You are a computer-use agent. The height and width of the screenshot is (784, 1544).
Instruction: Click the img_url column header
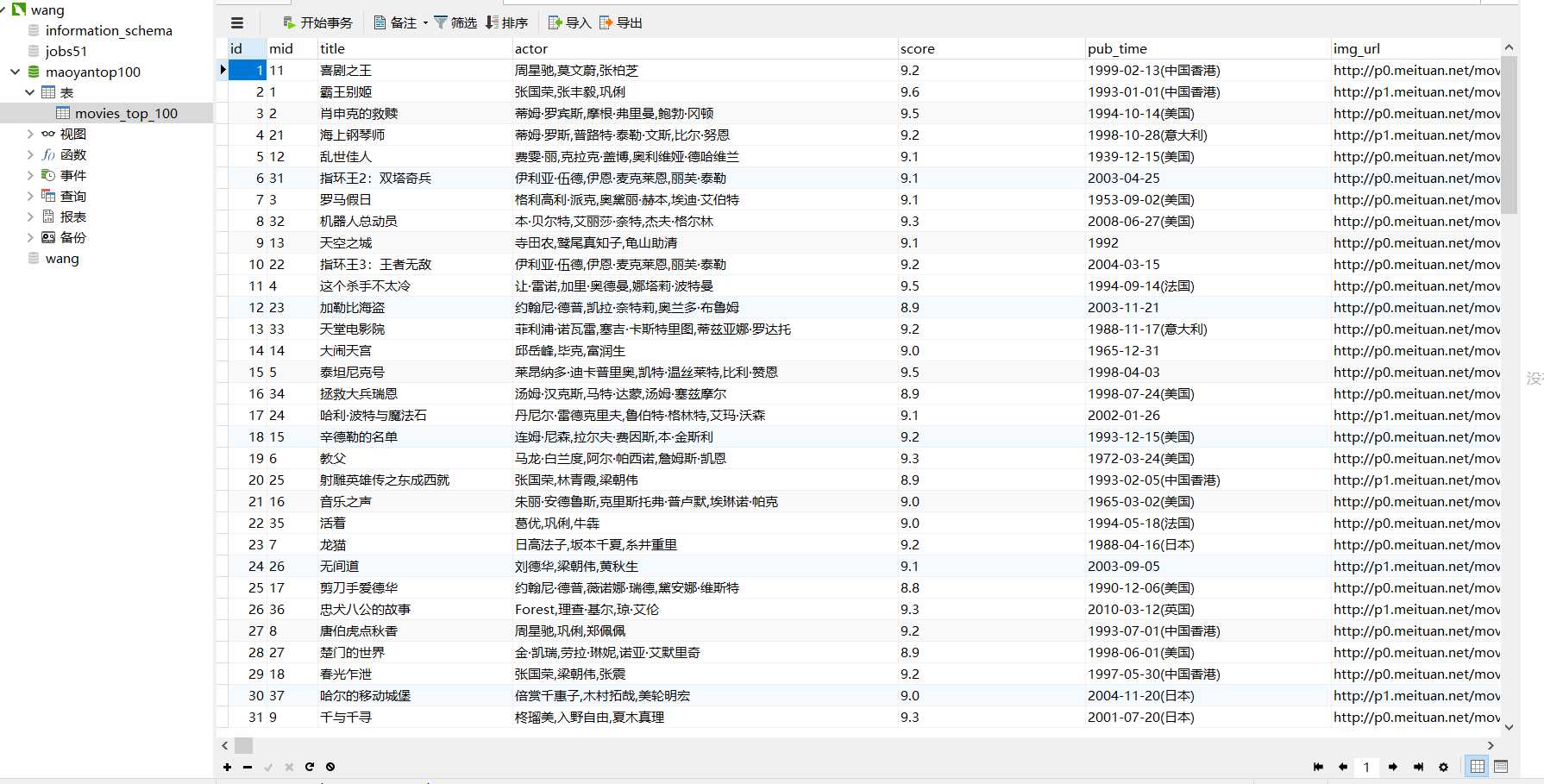1415,49
